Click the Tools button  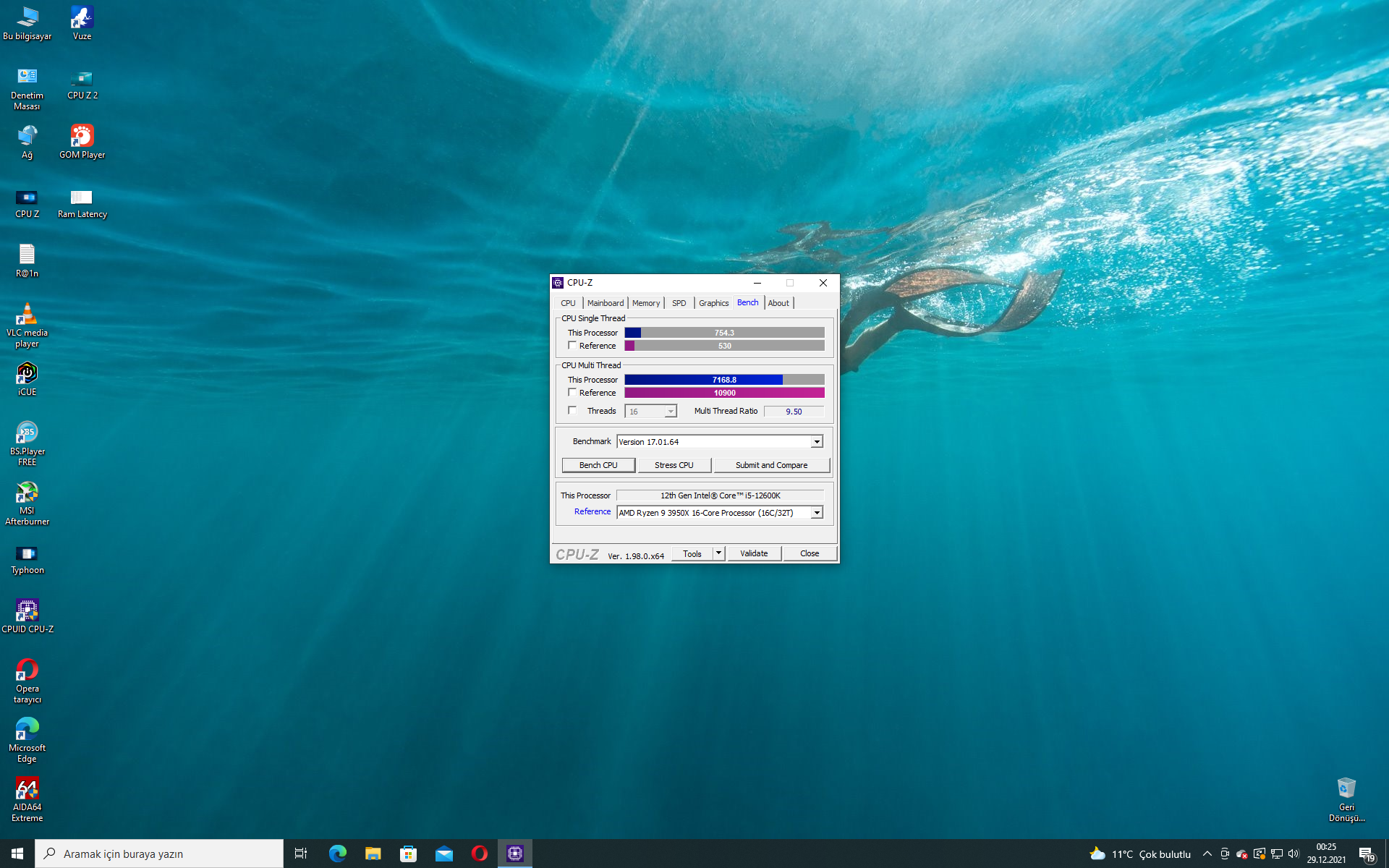pyautogui.click(x=692, y=553)
